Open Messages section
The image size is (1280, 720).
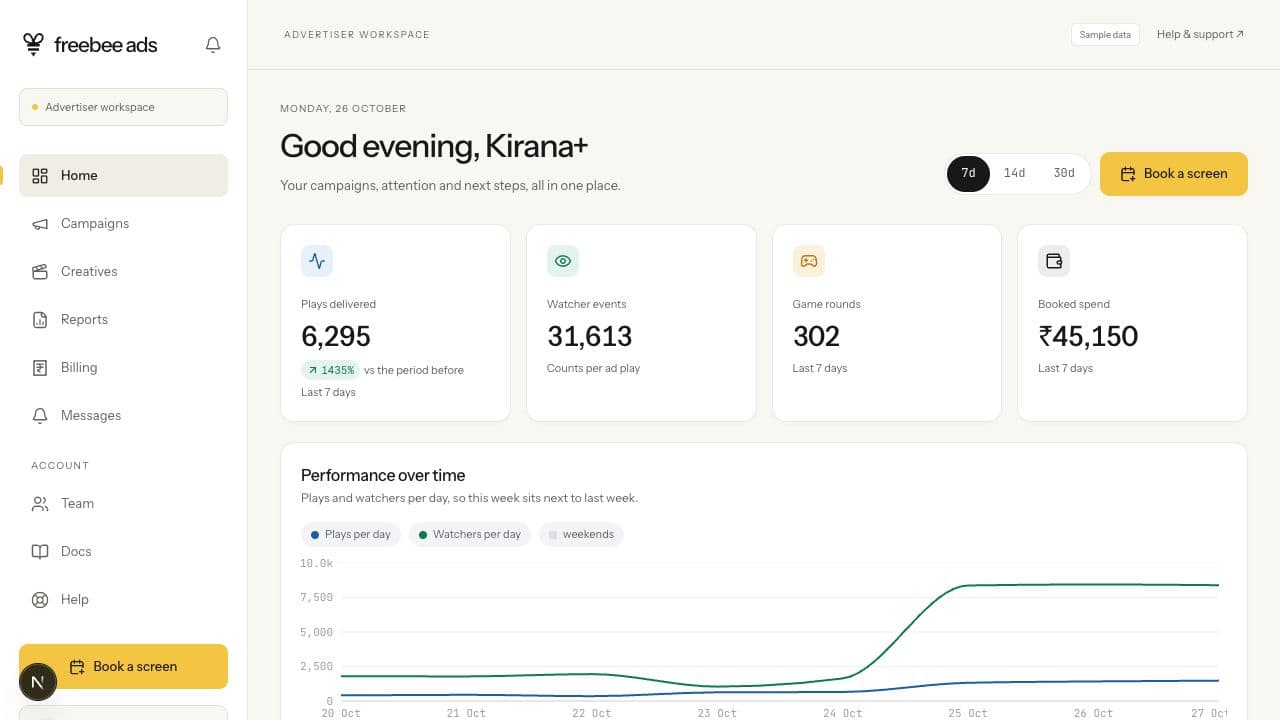(123, 416)
